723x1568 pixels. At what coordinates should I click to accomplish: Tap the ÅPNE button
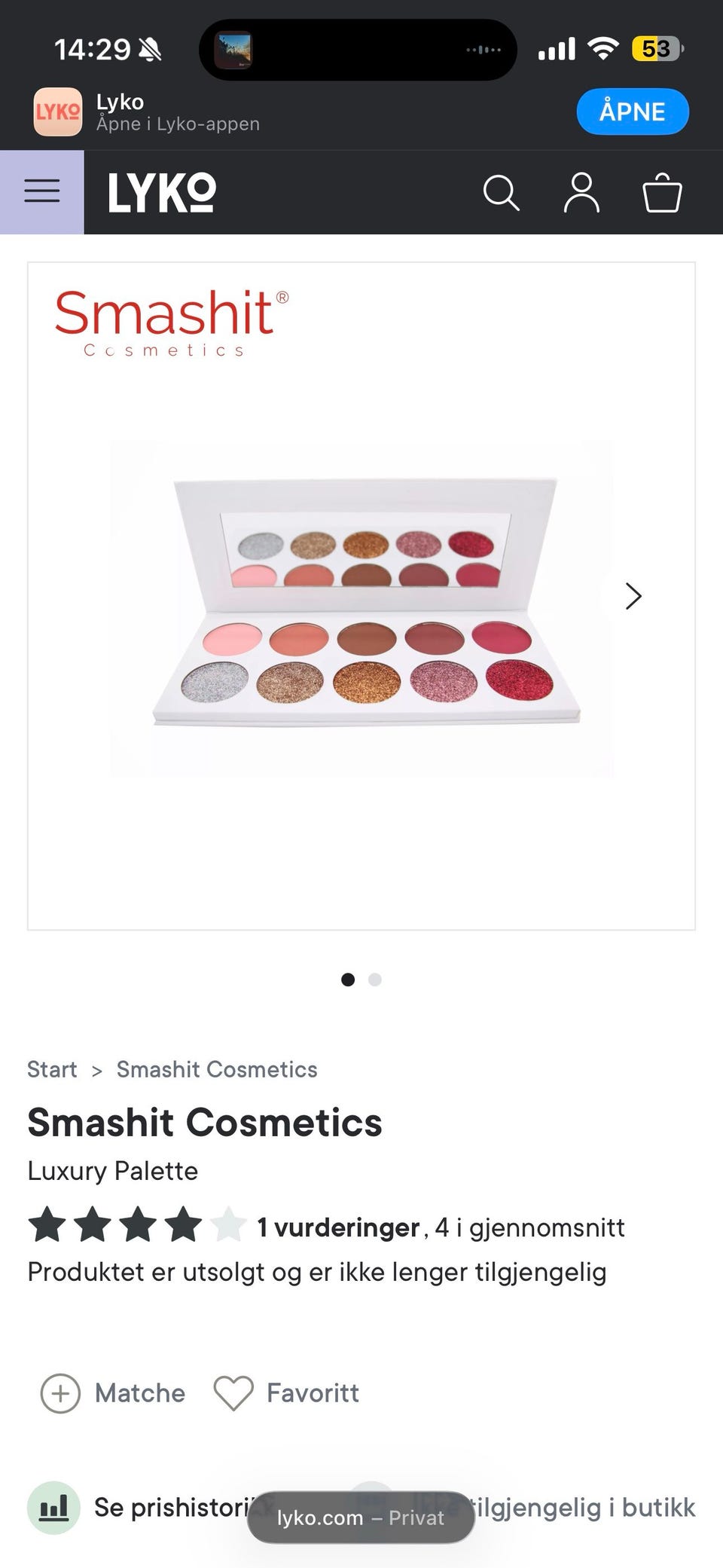point(633,112)
